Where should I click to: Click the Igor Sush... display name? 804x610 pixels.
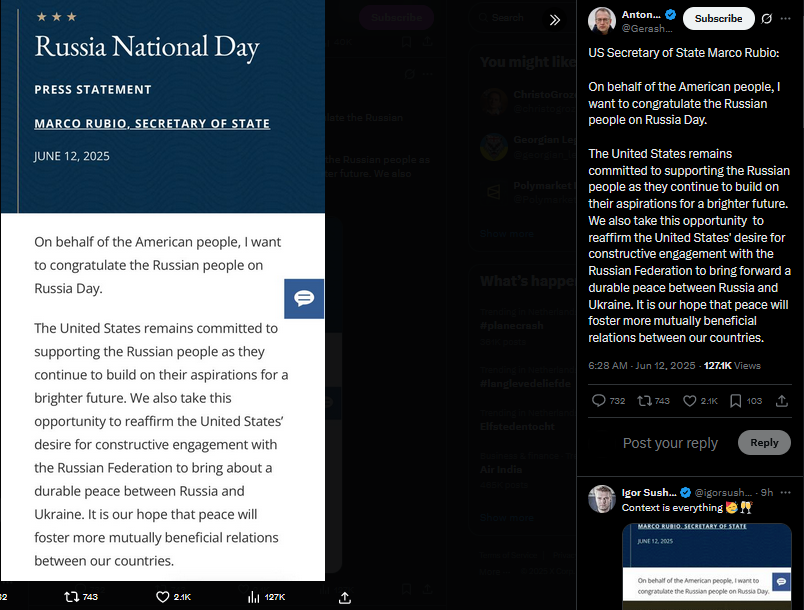click(x=649, y=493)
